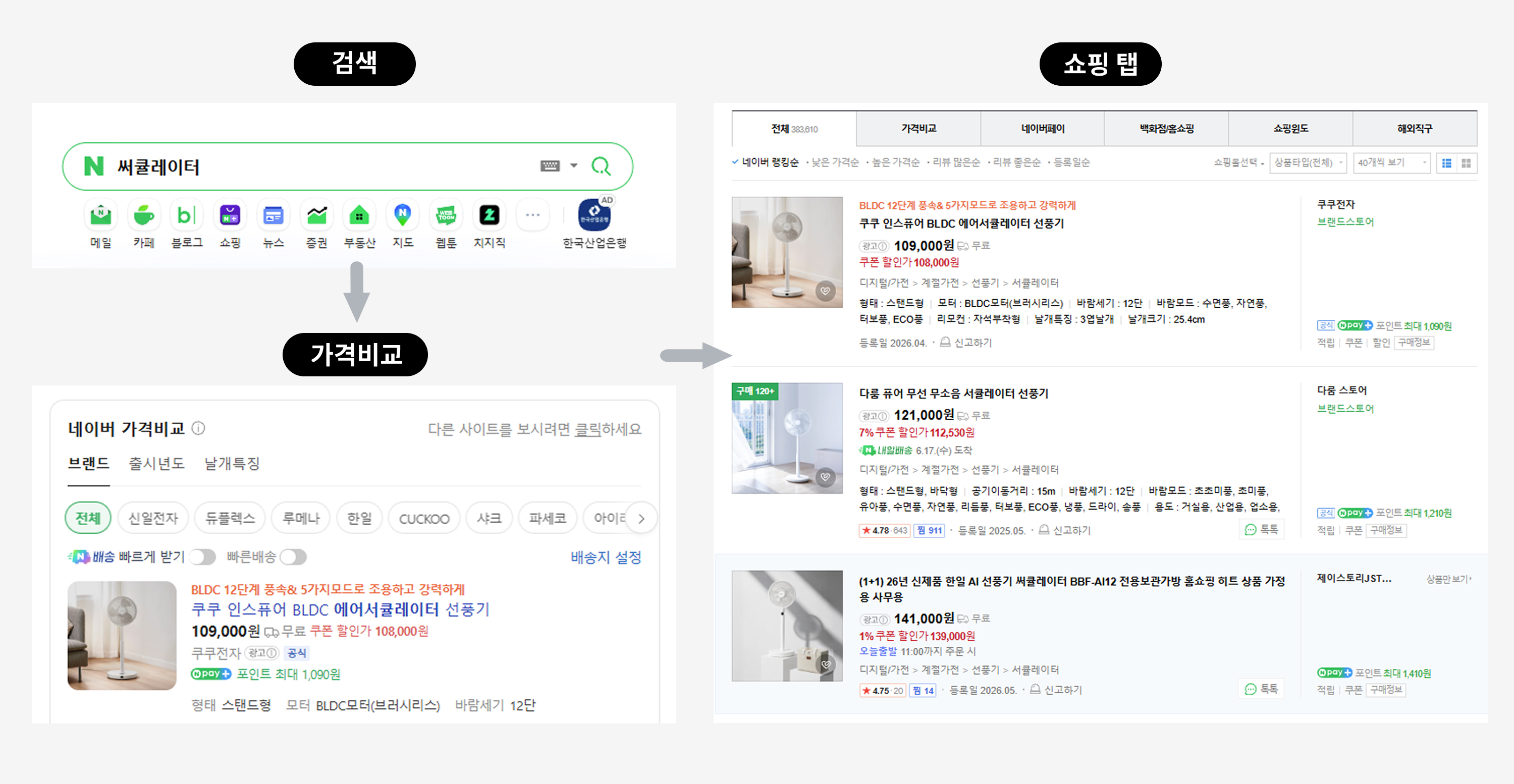Sort results by 높은 가격순
This screenshot has height=784, width=1514.
[895, 162]
